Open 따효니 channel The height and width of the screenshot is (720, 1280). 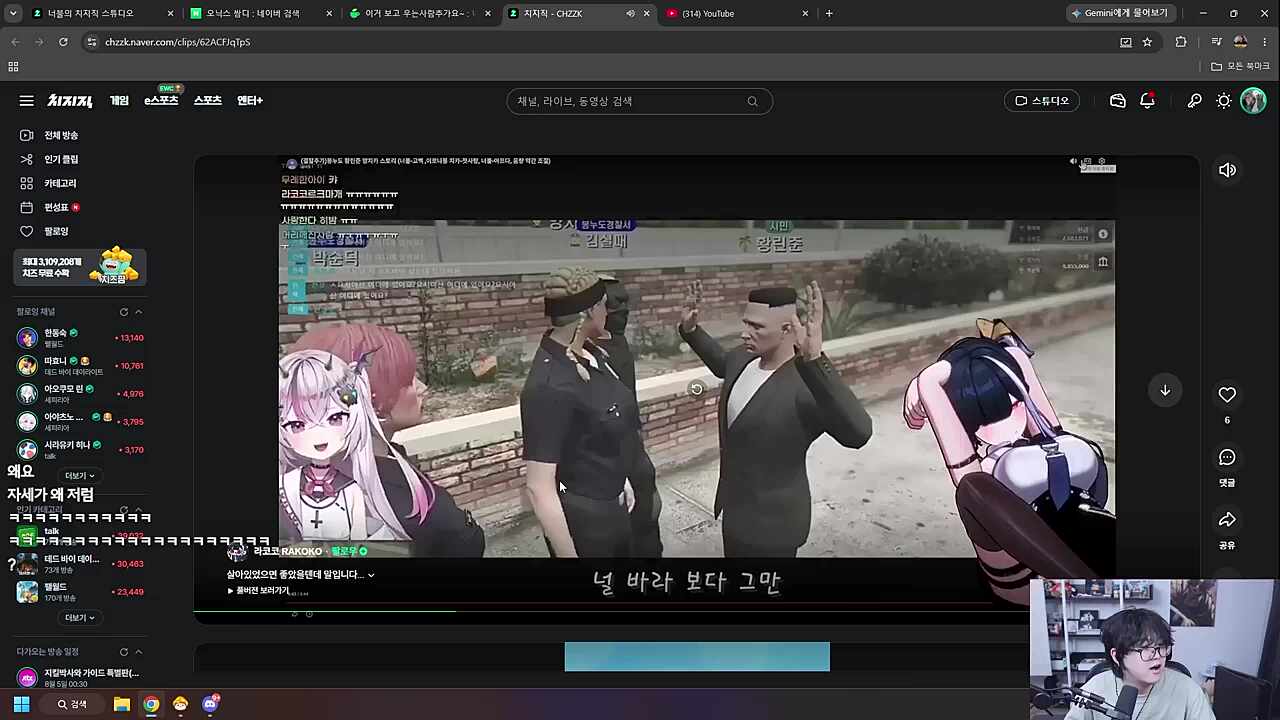80,365
